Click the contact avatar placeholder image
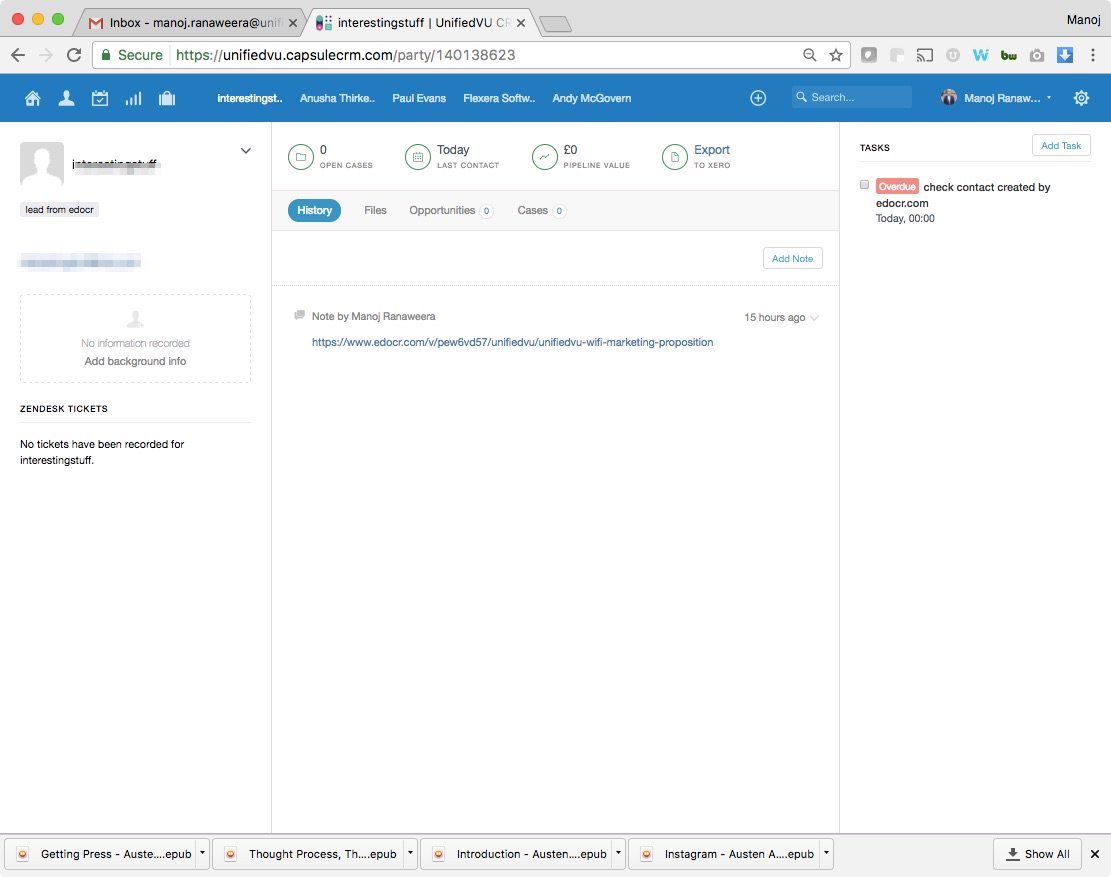Screen dimensions: 1111x877 pos(42,164)
